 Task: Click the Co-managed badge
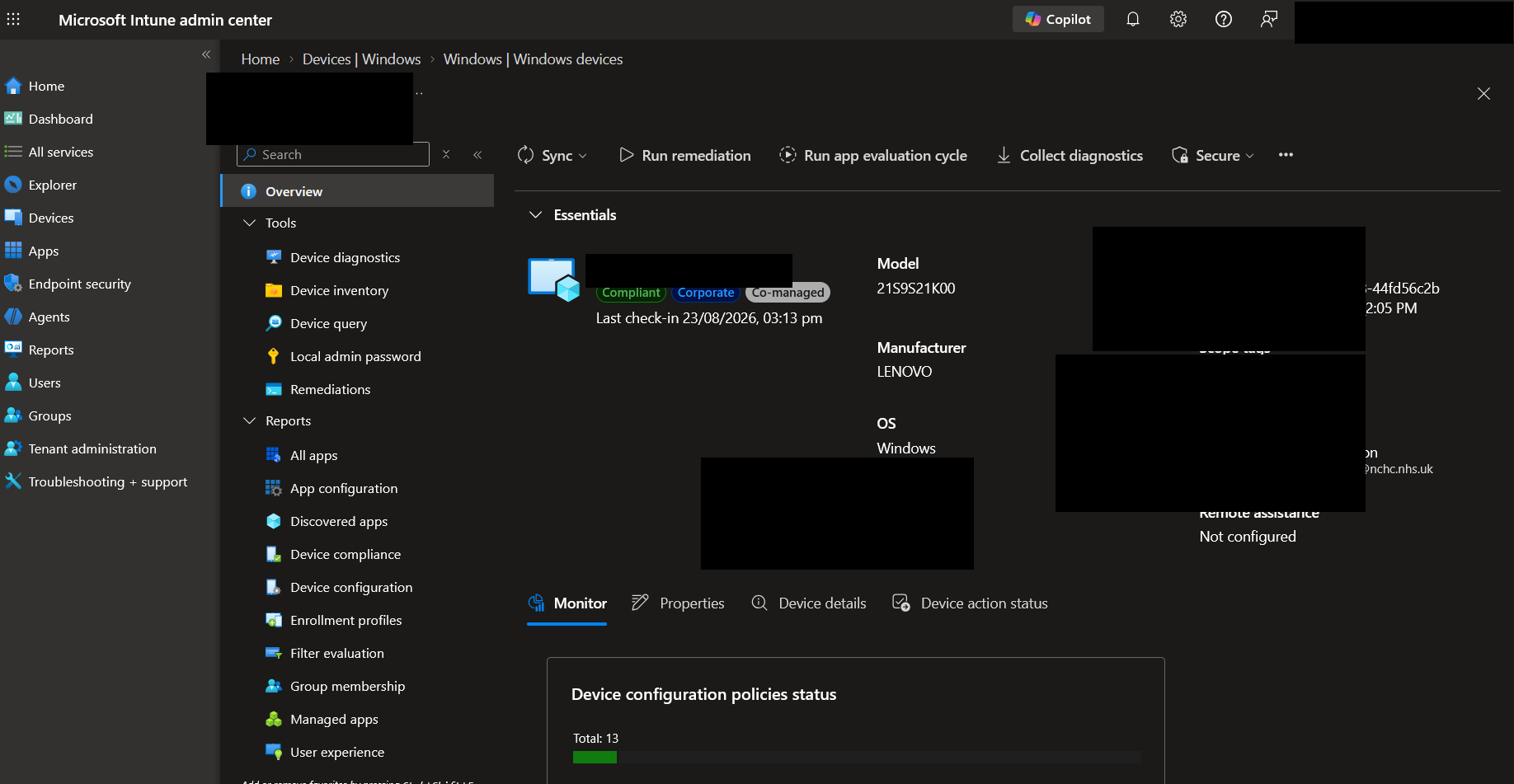(788, 293)
